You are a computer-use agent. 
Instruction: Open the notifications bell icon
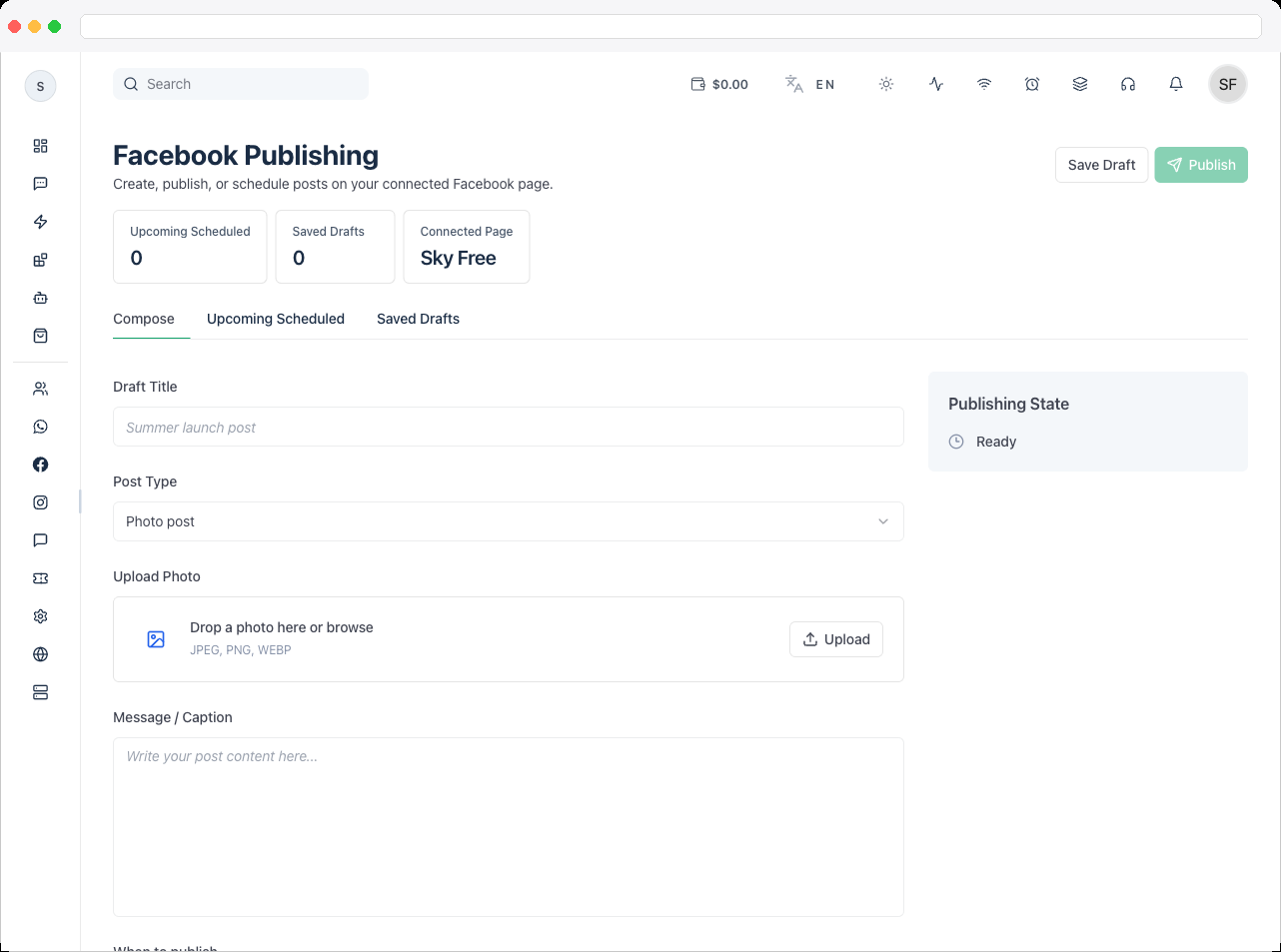1176,84
